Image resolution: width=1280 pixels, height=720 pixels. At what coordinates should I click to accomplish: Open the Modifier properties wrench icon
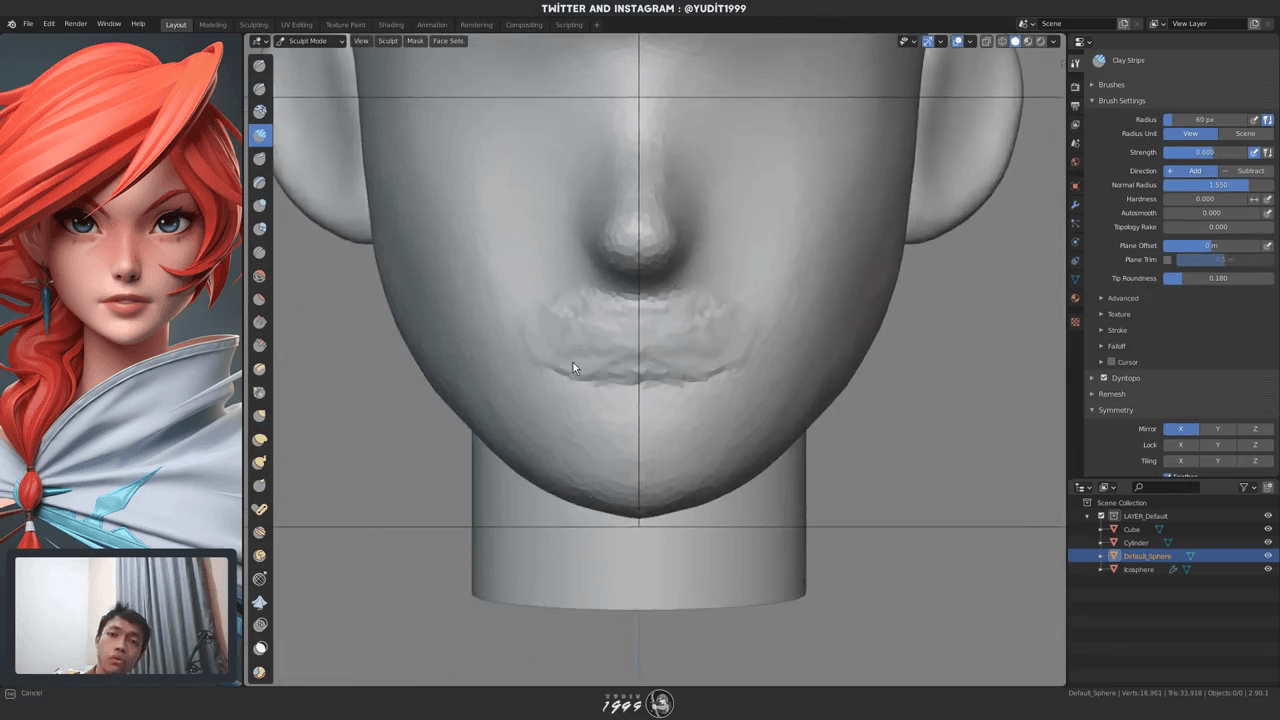pyautogui.click(x=1075, y=204)
